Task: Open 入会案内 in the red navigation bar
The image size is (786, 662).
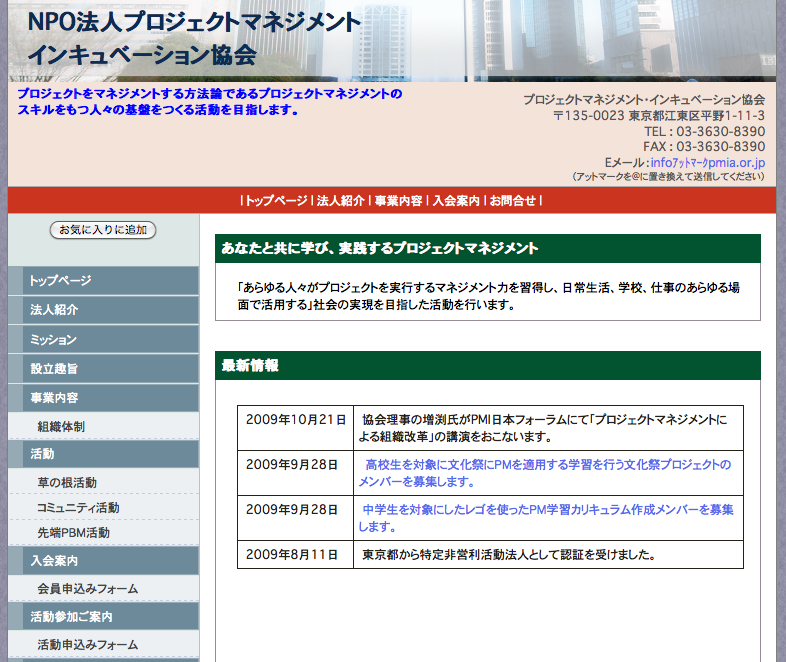Action: [456, 200]
